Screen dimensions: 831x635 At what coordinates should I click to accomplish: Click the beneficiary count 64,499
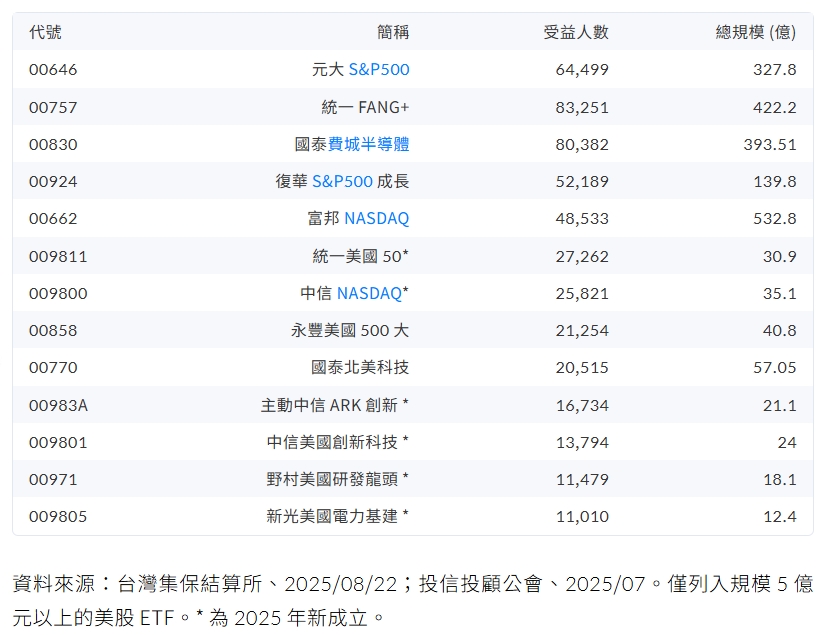[582, 69]
